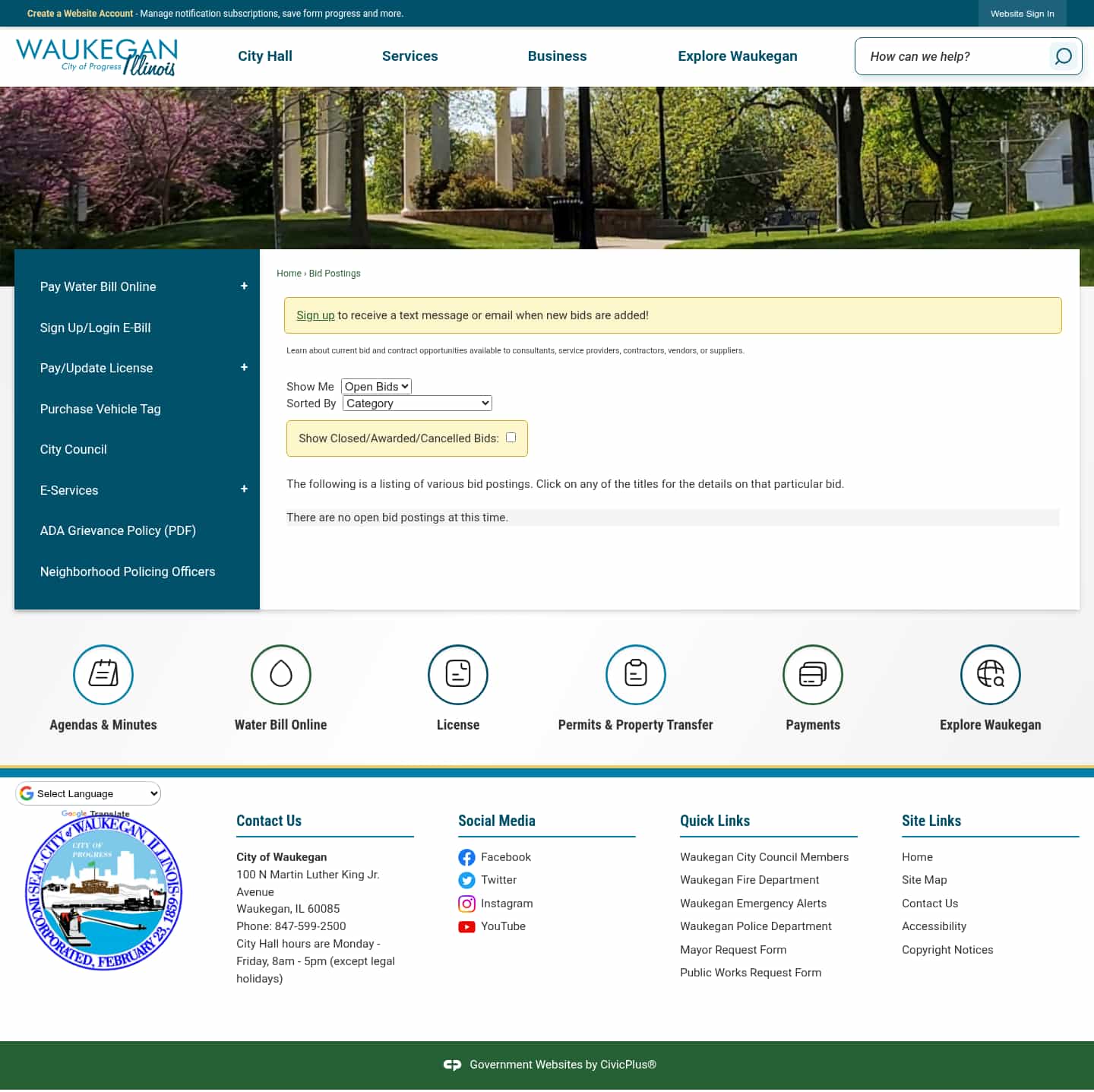Click the CivicPlus logo icon

click(x=452, y=1065)
